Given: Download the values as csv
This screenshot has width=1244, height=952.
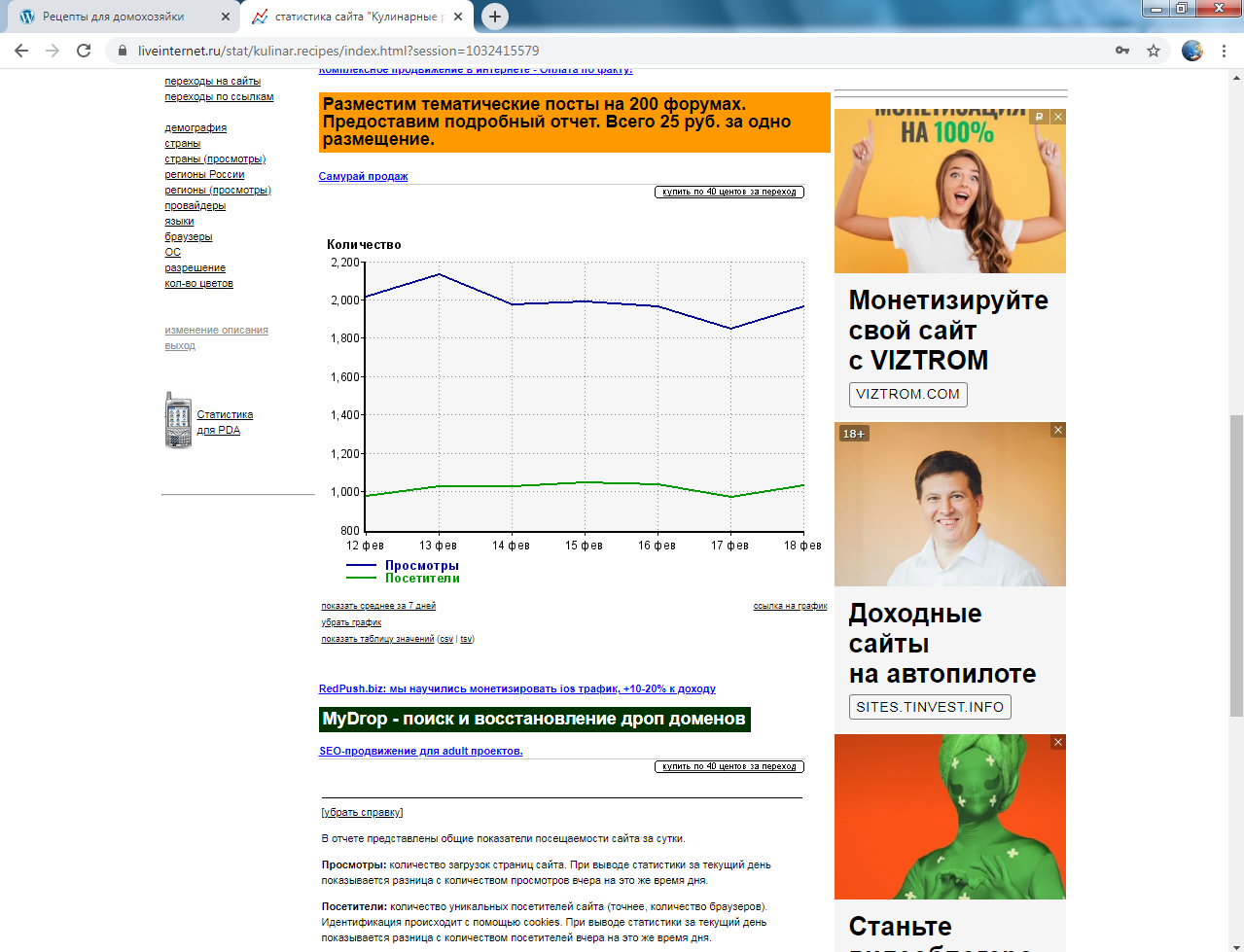Looking at the screenshot, I should tap(446, 639).
